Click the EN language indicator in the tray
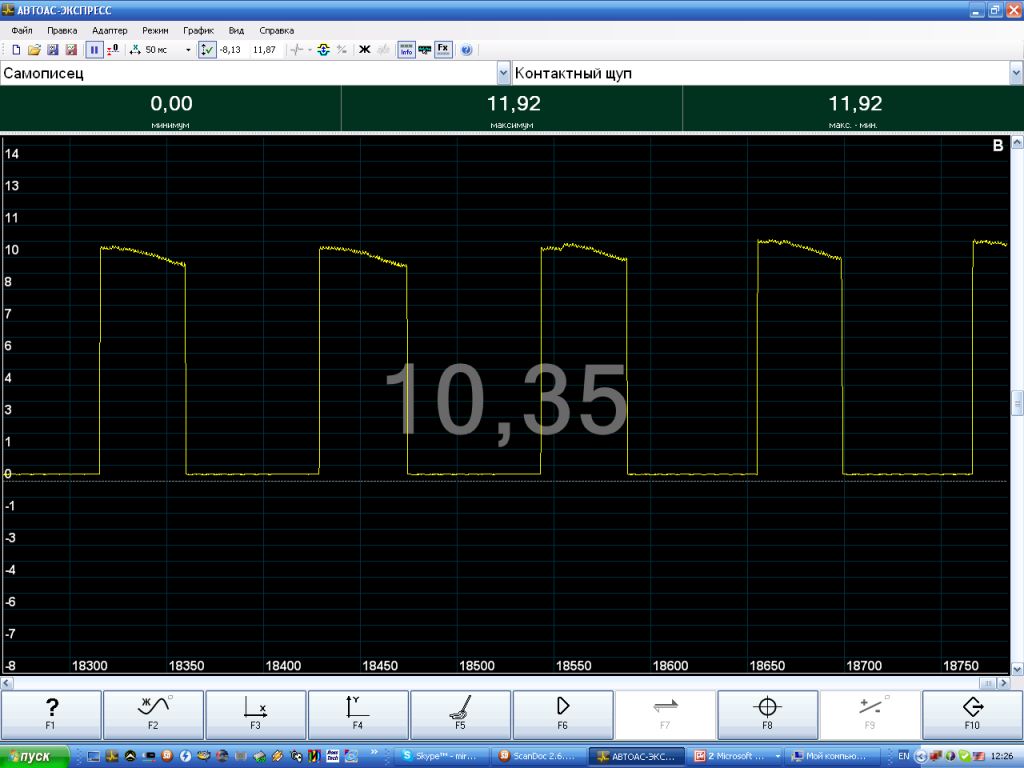Viewport: 1024px width, 768px height. 903,756
